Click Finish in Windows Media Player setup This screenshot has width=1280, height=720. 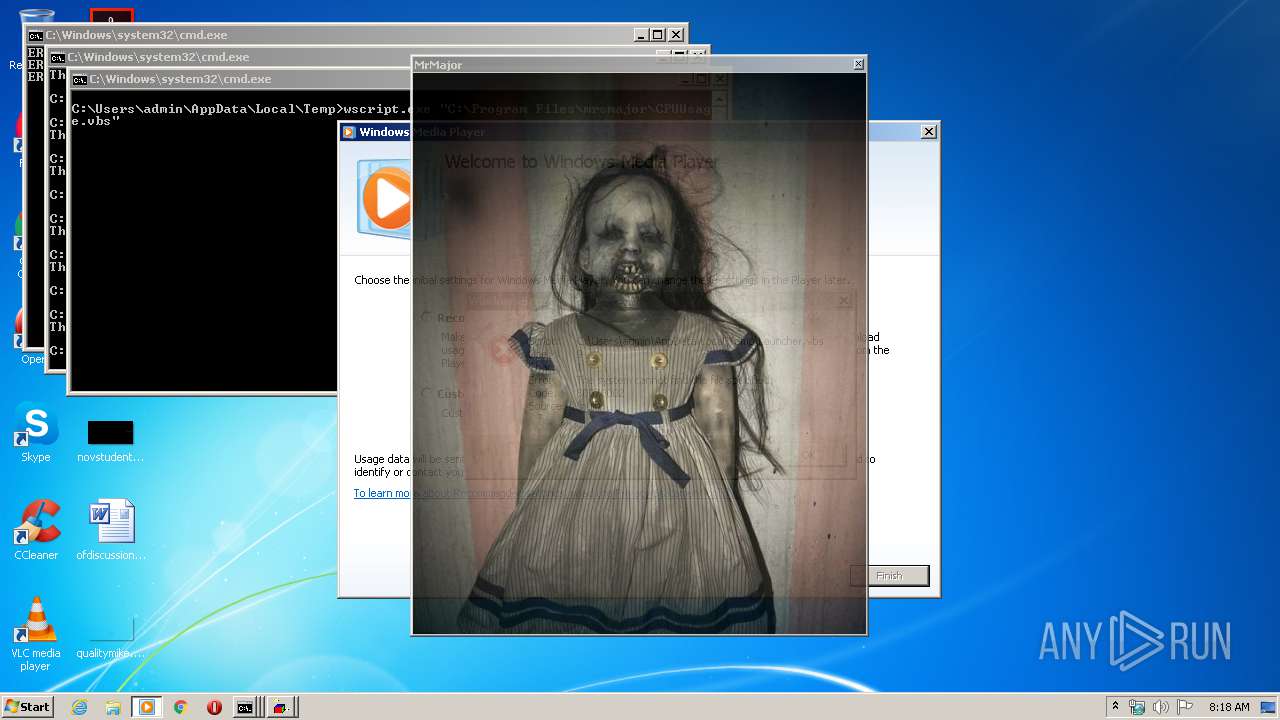[x=889, y=575]
